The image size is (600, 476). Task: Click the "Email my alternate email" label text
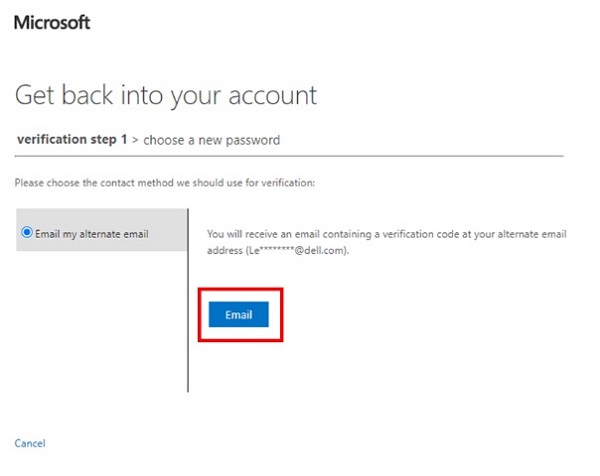click(92, 234)
